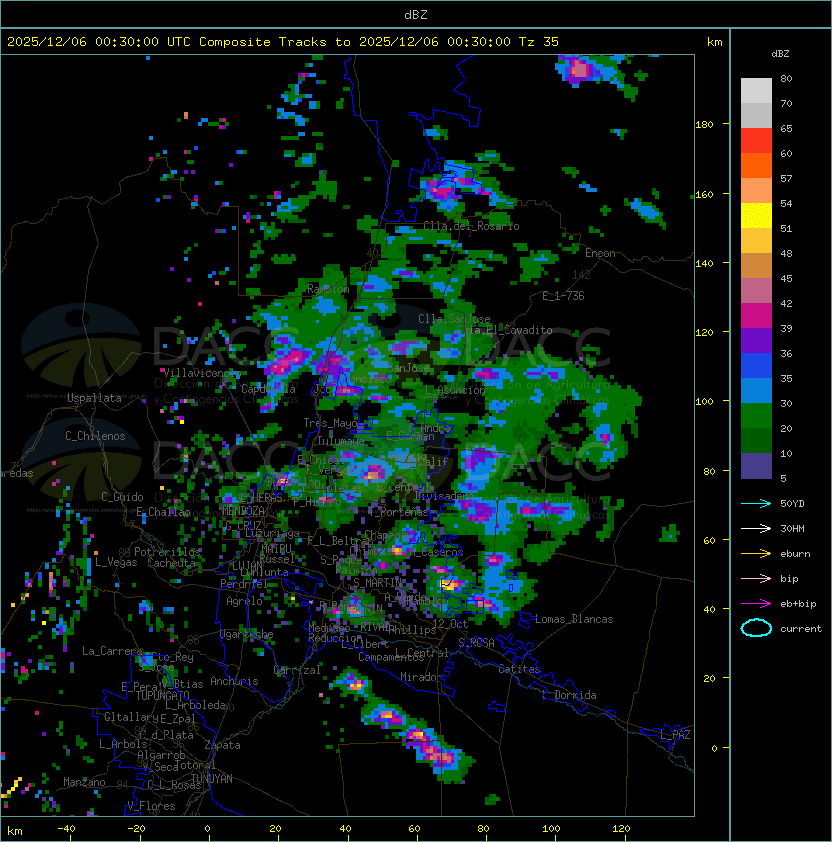832x842 pixels.
Task: Click the 'dBZ' heading above color scale
Action: 780,54
